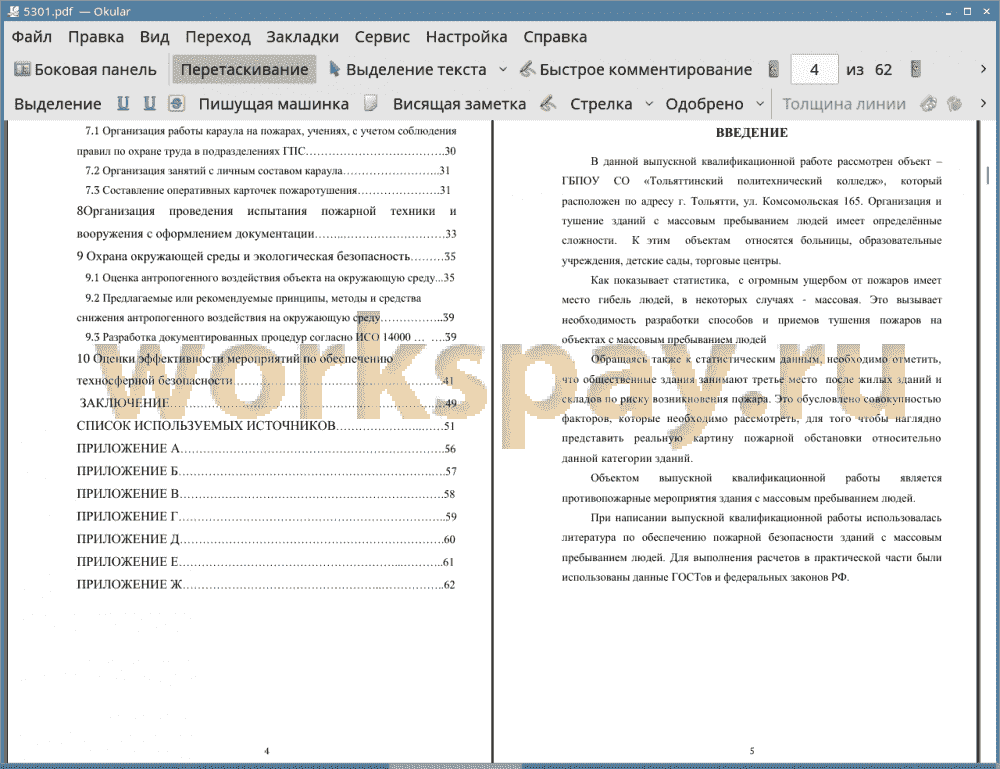This screenshot has height=769, width=1000.
Task: Open the Закладки menu
Action: 302,37
